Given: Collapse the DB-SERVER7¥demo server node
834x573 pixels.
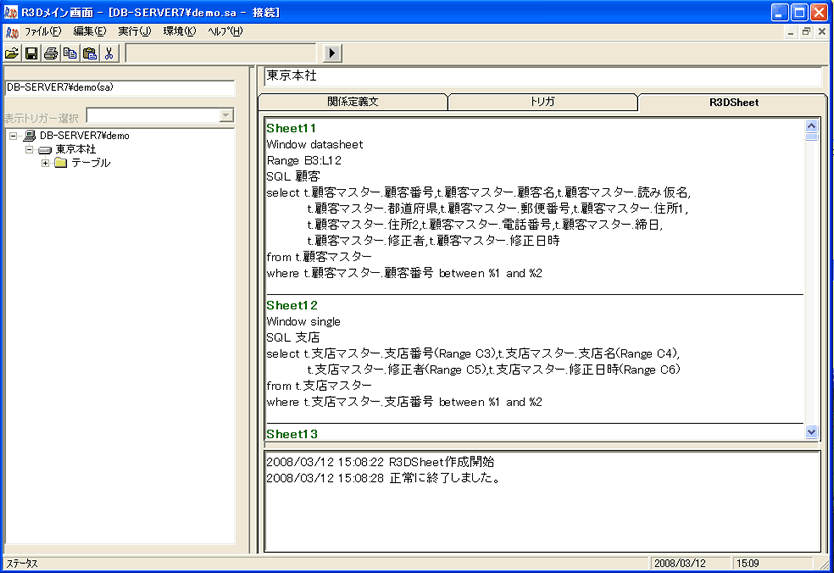Looking at the screenshot, I should click(13, 135).
